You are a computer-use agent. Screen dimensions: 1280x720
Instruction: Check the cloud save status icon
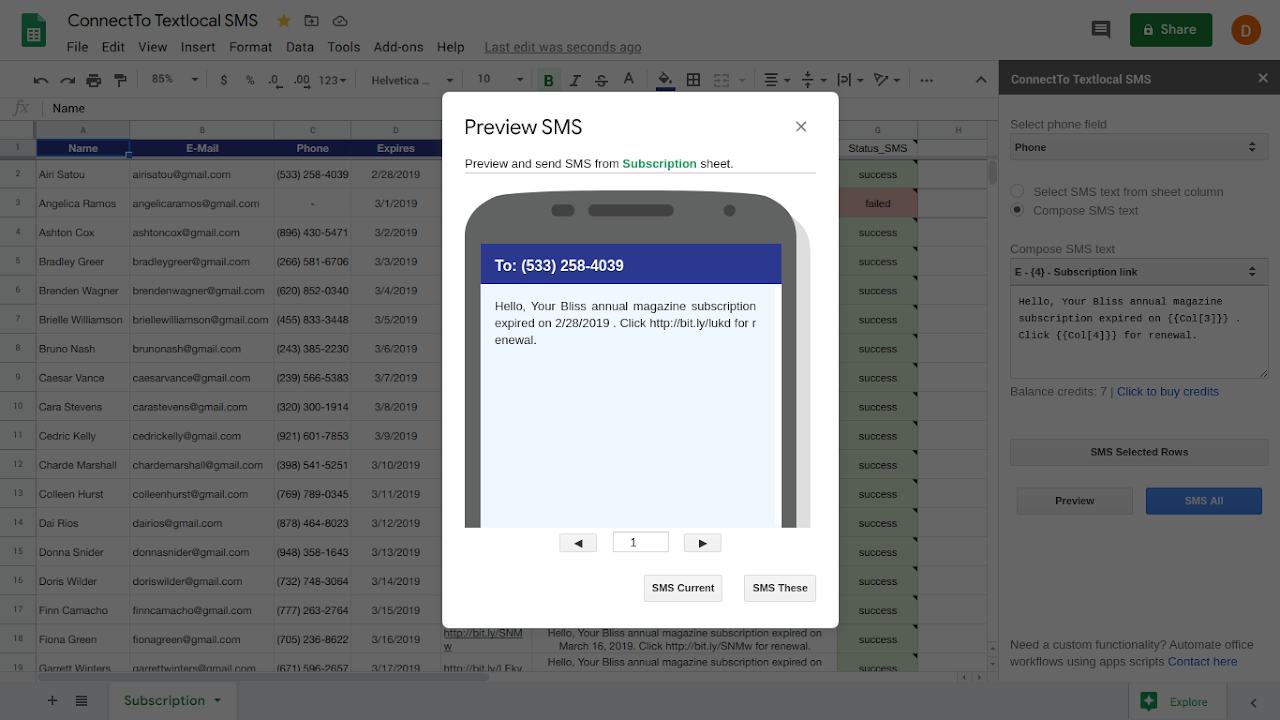(340, 20)
